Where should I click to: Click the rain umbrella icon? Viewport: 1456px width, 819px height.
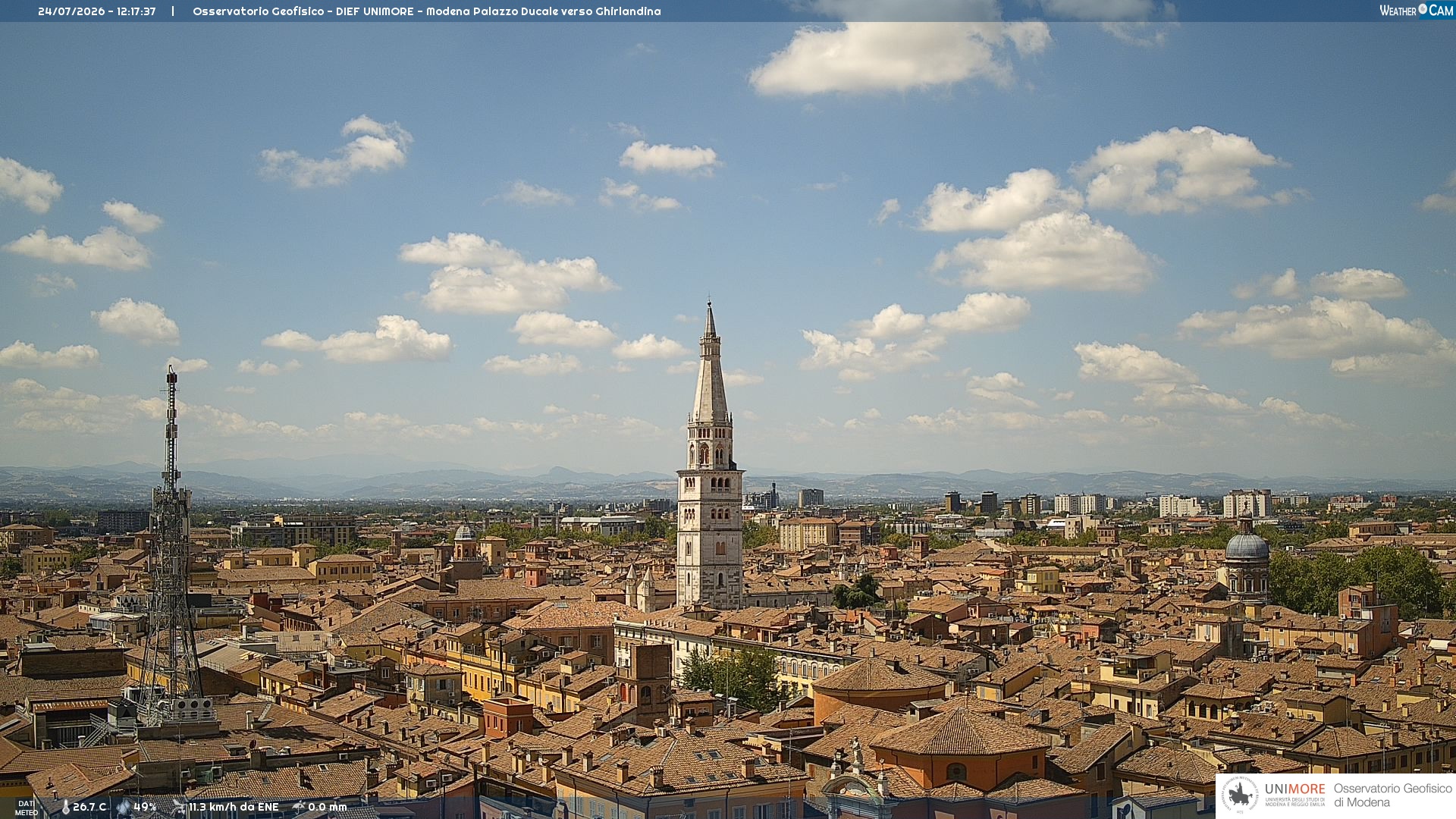point(298,807)
